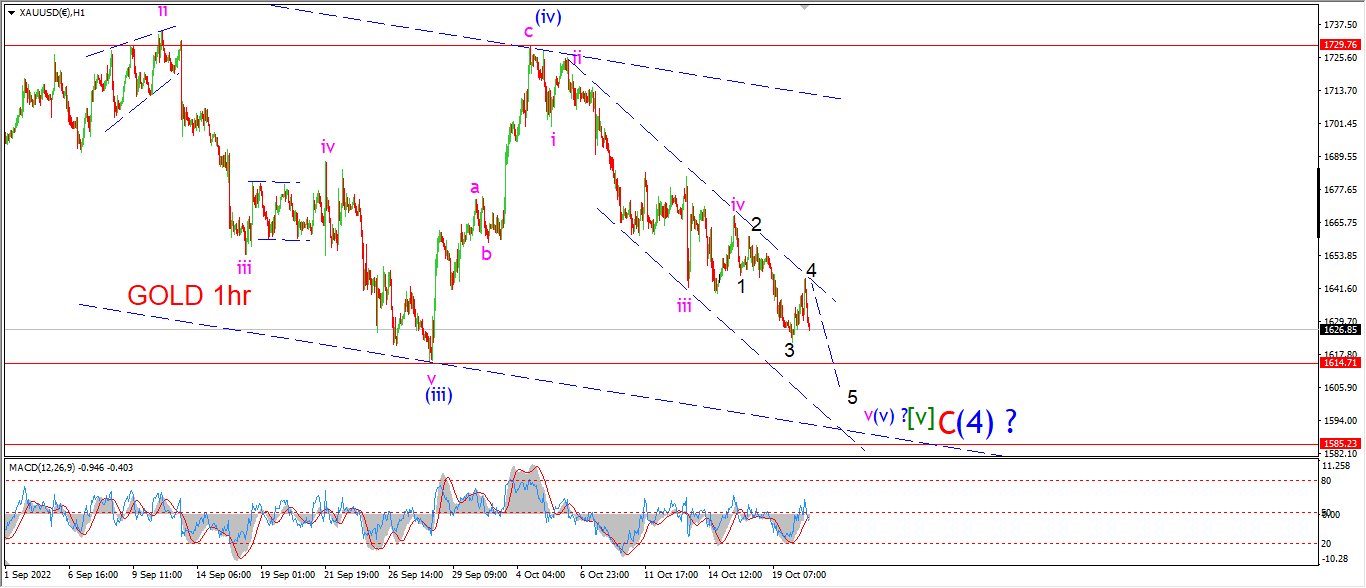Select the green [v] wave label
The width and height of the screenshot is (1366, 588).
tap(920, 416)
